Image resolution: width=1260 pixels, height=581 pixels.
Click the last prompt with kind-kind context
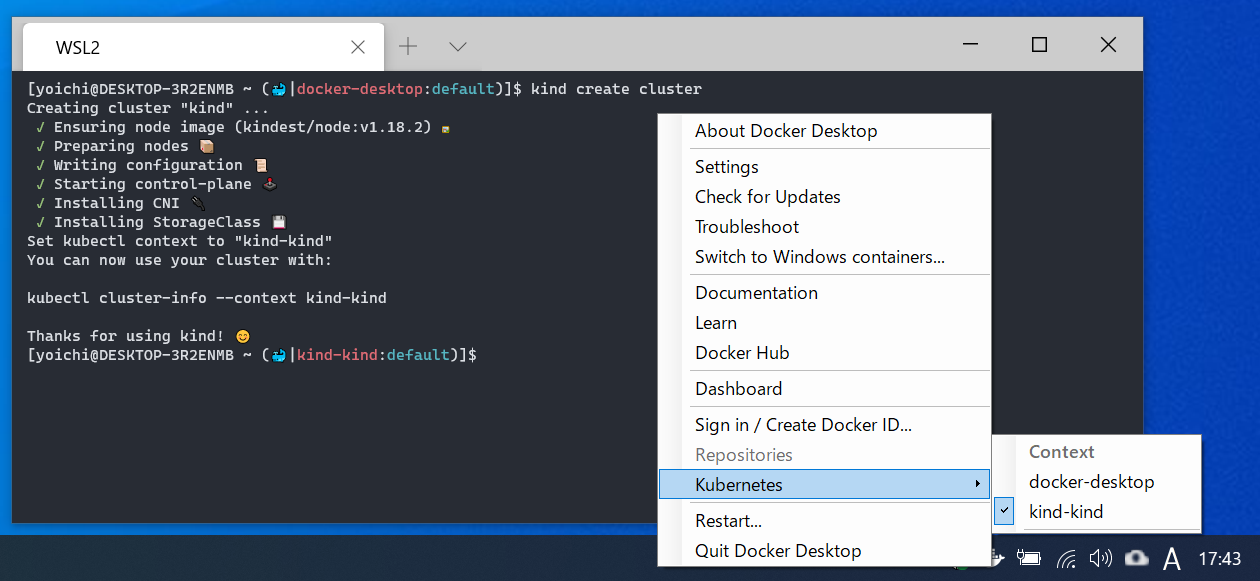pyautogui.click(x=252, y=355)
